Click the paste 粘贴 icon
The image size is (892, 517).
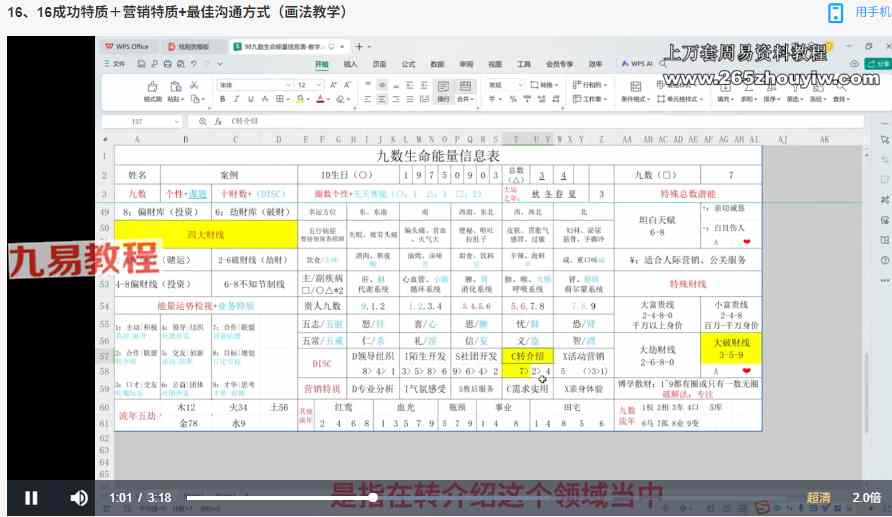[175, 90]
